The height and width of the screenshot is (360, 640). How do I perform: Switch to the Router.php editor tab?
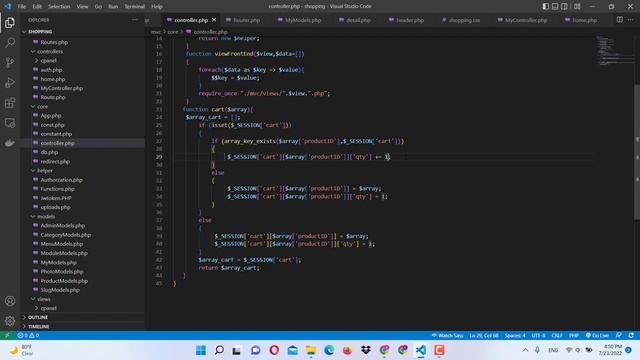[243, 20]
